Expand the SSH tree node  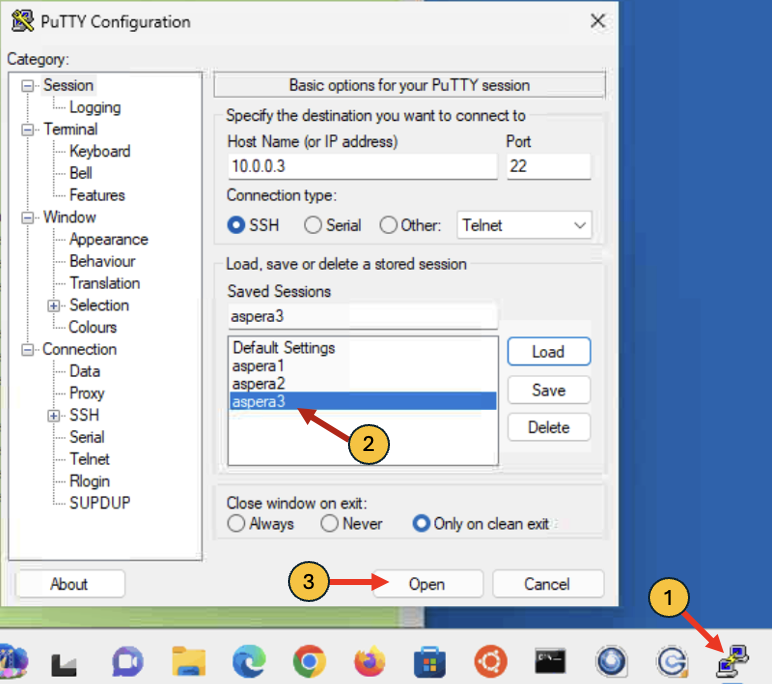coord(54,416)
